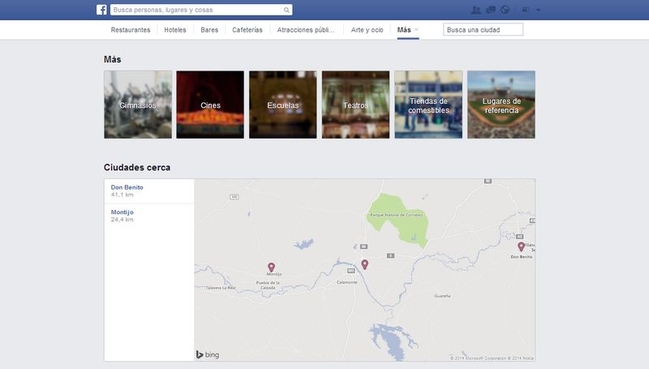The height and width of the screenshot is (369, 649).
Task: Click the Facebook logo icon
Action: (101, 10)
